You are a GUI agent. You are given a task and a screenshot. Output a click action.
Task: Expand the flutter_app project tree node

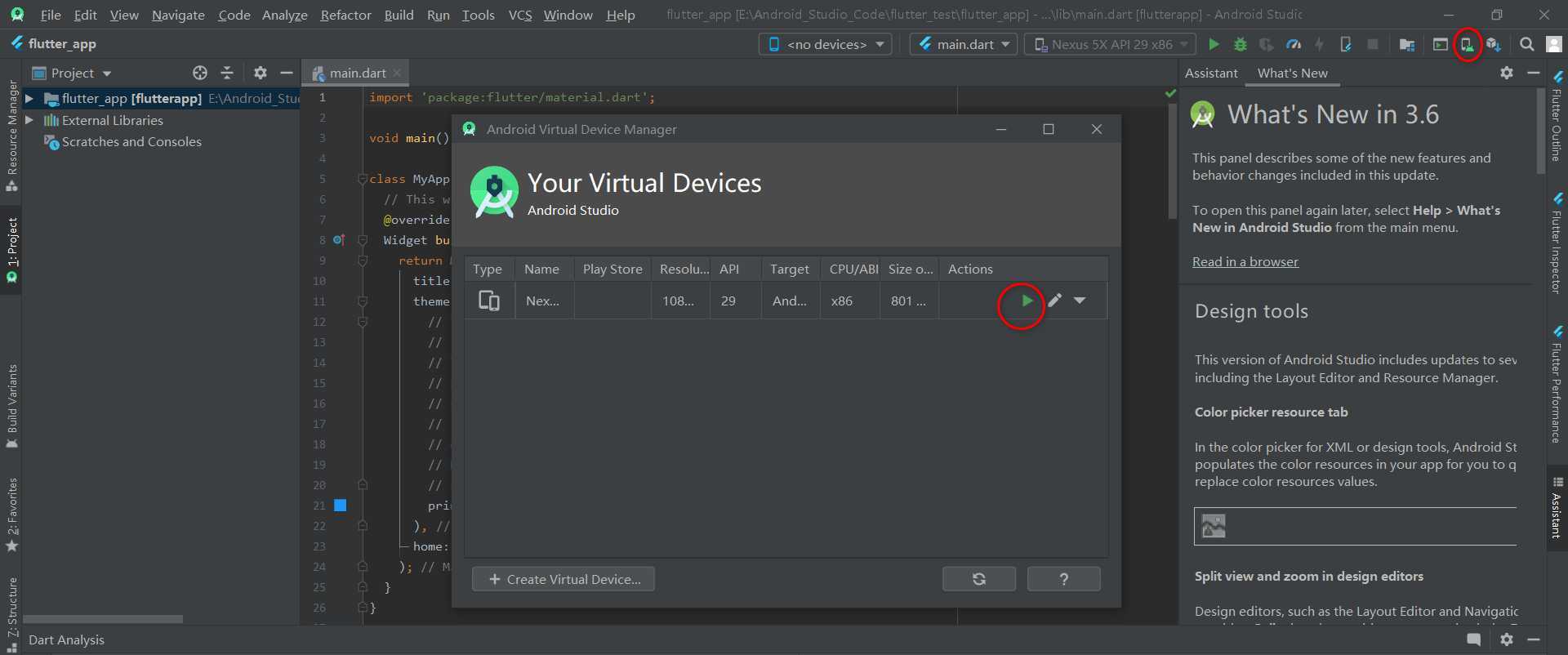[x=29, y=98]
